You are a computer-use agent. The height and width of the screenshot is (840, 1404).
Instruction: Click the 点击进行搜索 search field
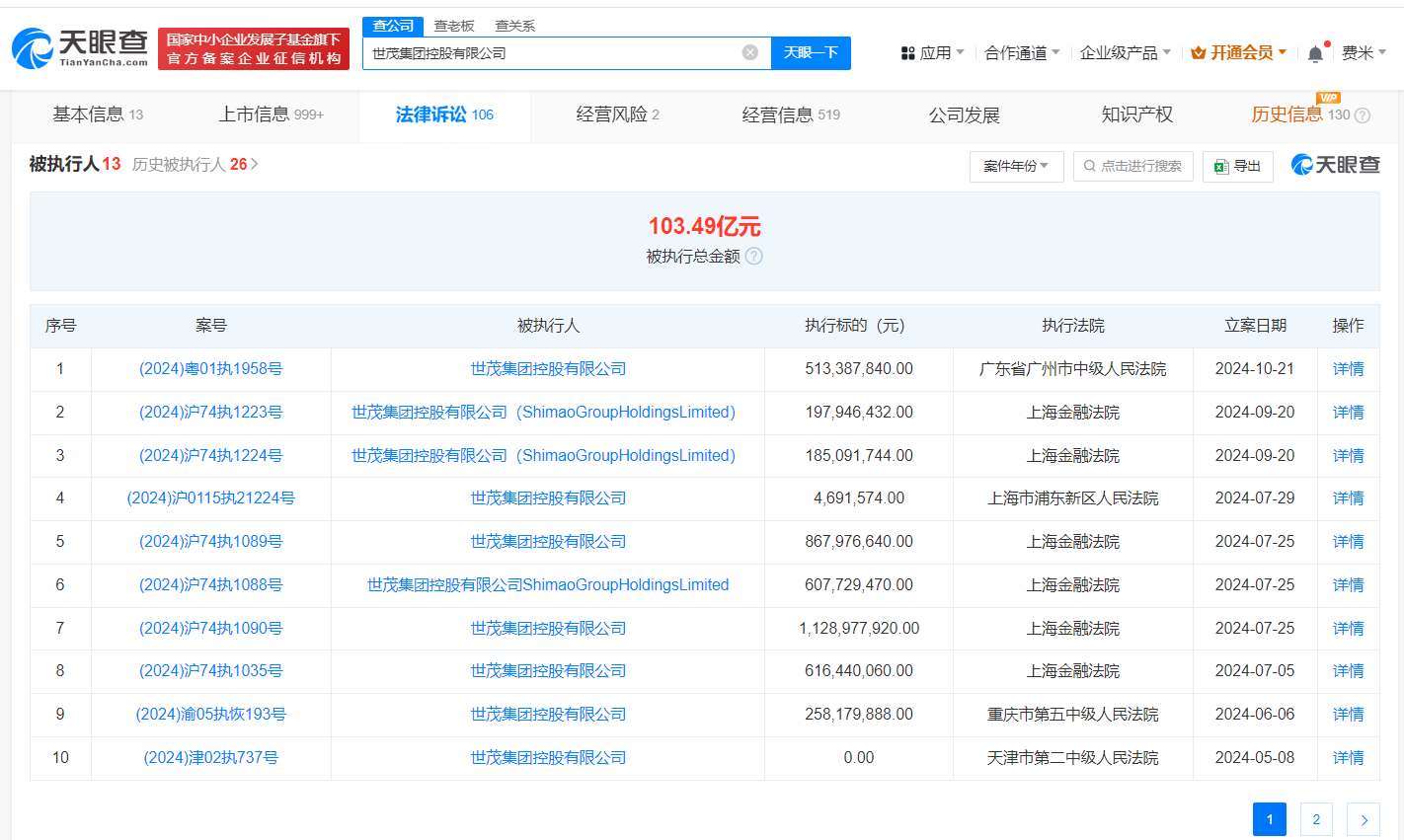1133,166
